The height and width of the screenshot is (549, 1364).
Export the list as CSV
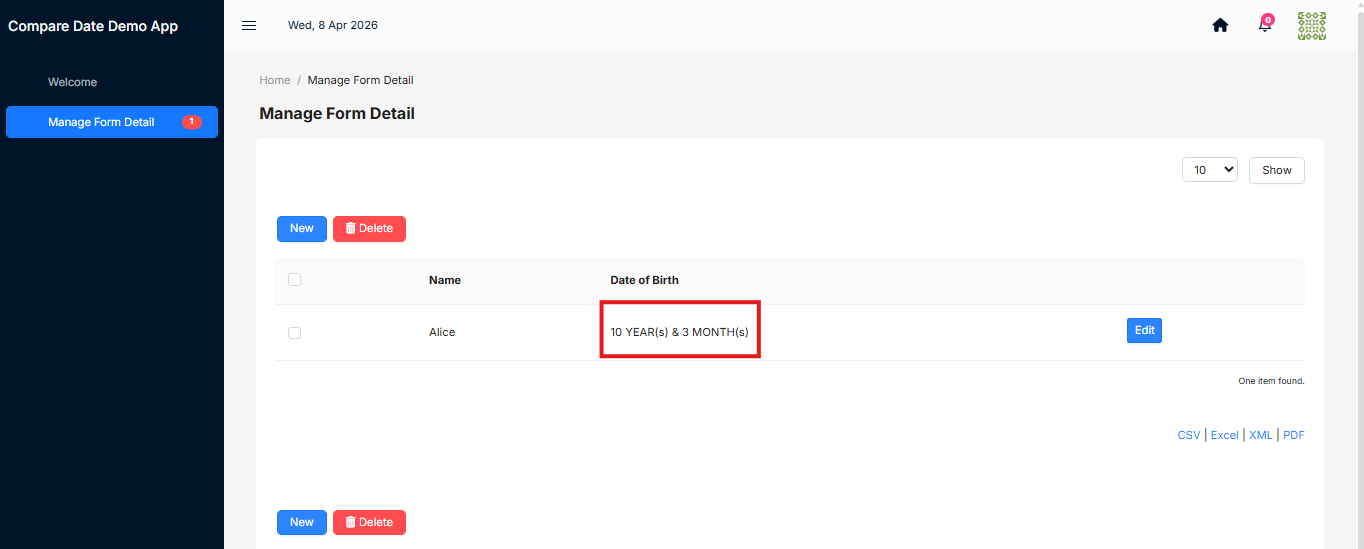1189,435
